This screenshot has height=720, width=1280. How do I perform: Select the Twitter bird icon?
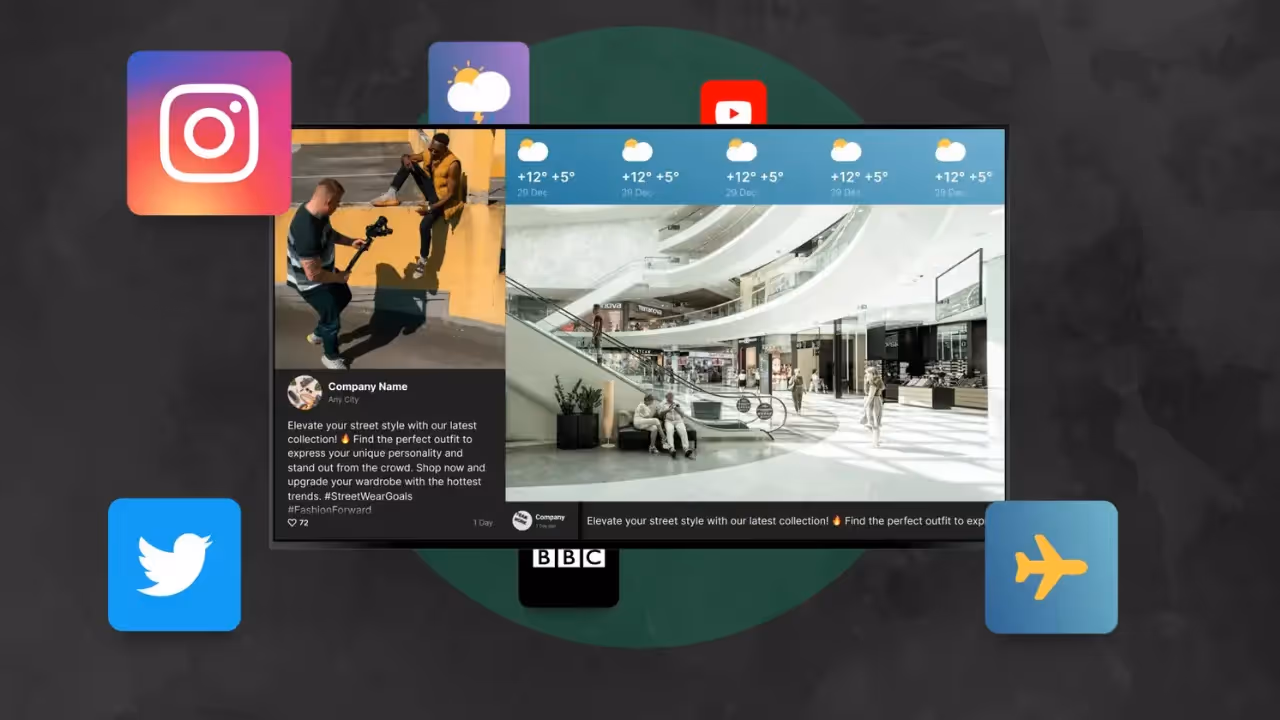point(174,564)
